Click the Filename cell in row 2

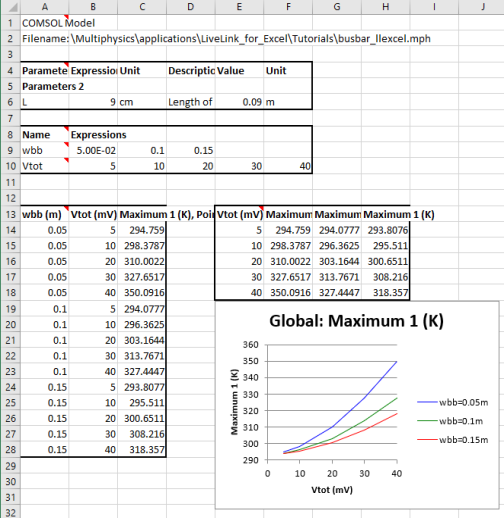44,39
